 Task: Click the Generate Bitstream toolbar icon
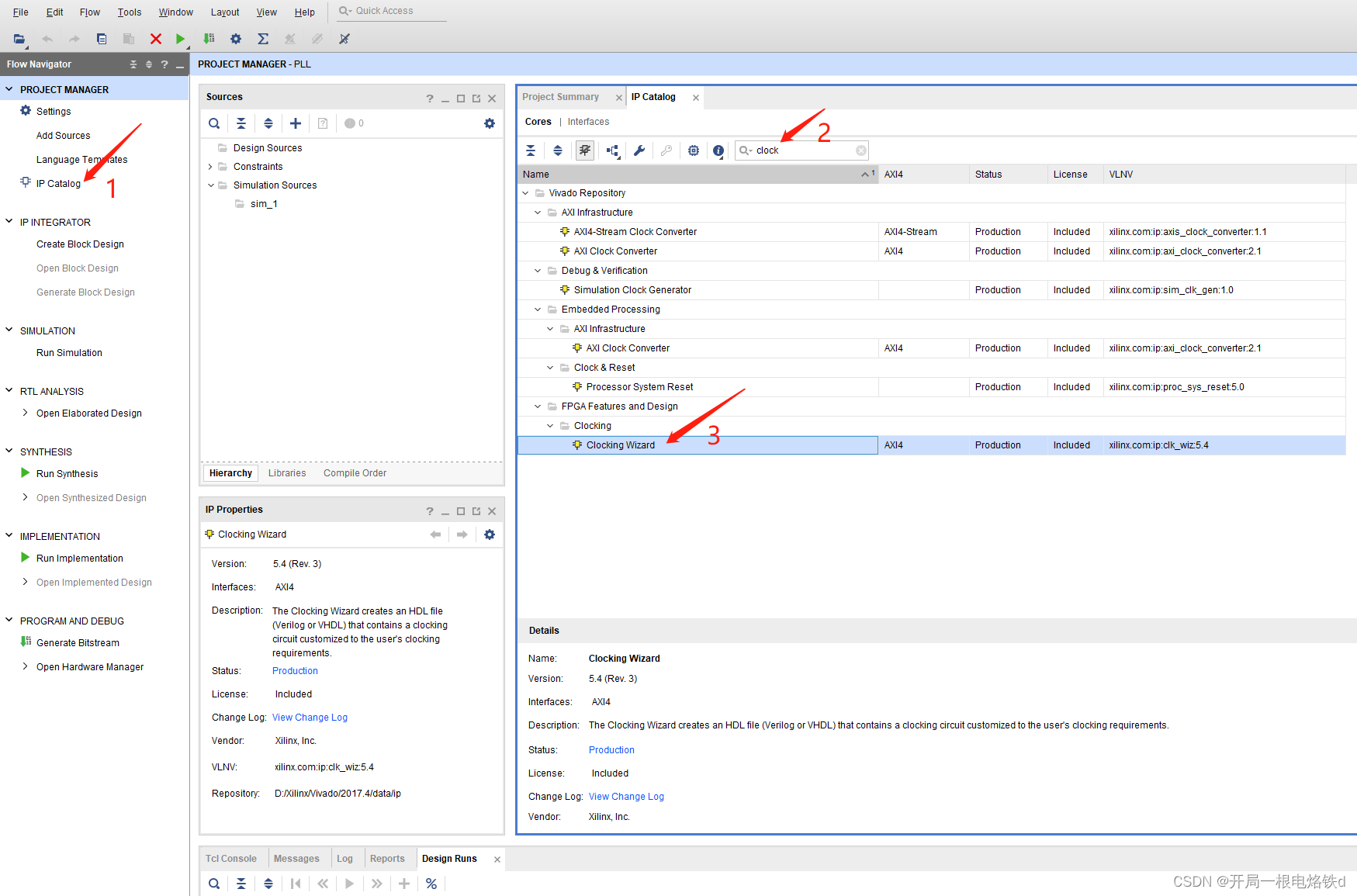tap(209, 39)
